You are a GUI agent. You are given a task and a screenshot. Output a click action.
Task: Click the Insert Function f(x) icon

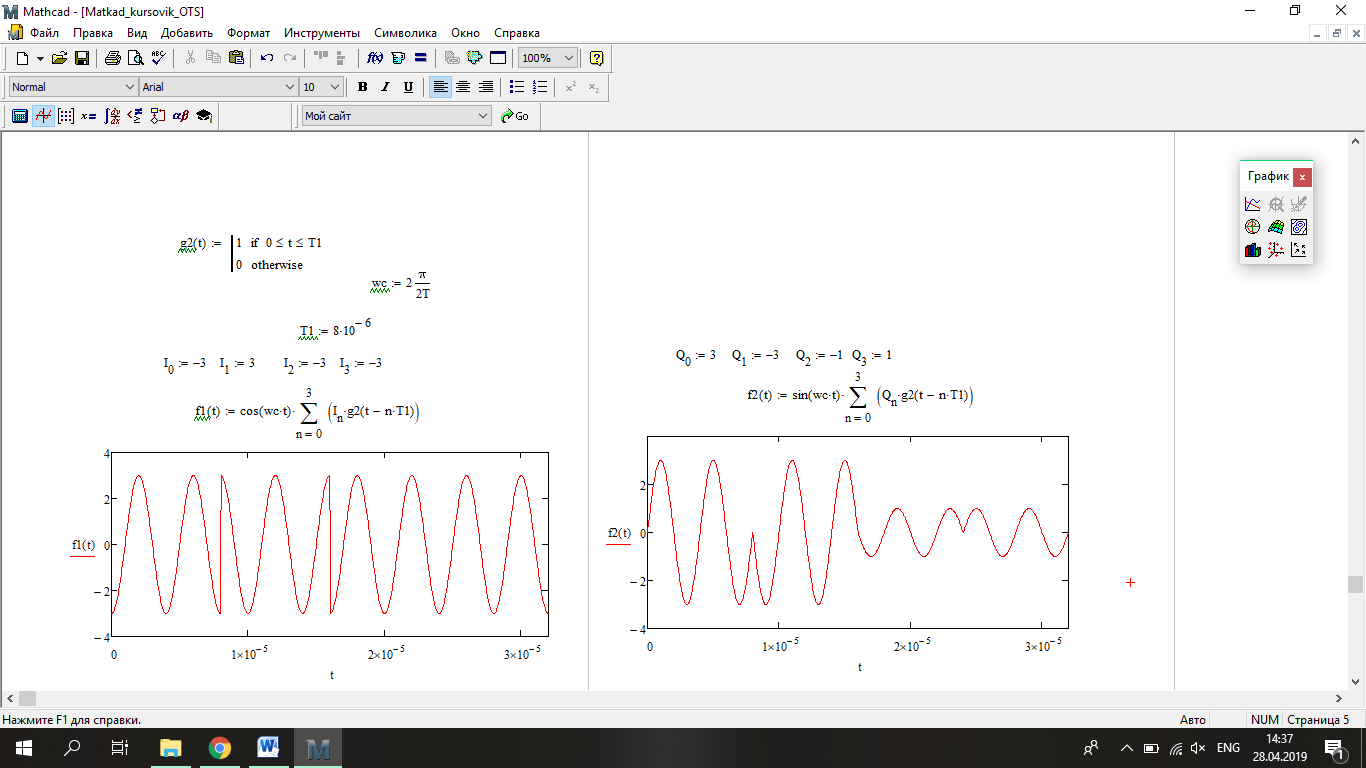[376, 58]
